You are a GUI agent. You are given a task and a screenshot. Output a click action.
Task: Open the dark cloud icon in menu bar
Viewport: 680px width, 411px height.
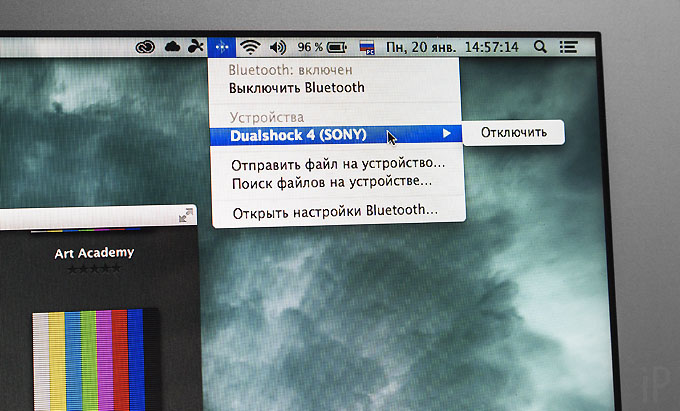[172, 46]
